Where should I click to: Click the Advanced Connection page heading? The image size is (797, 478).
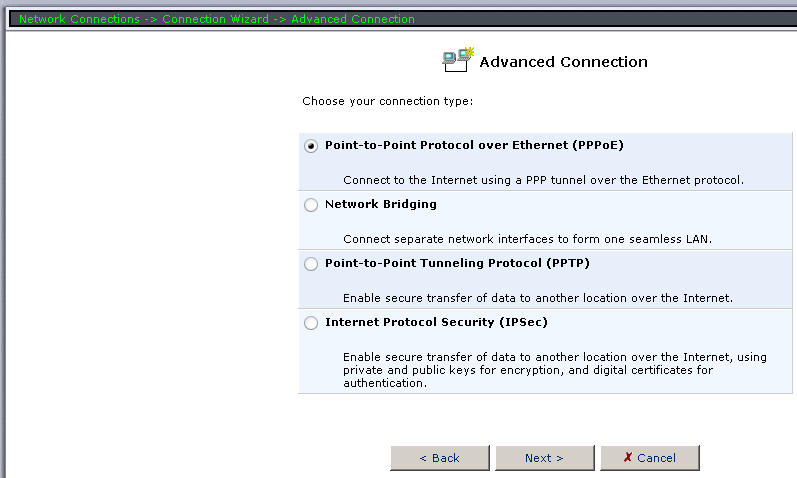563,62
